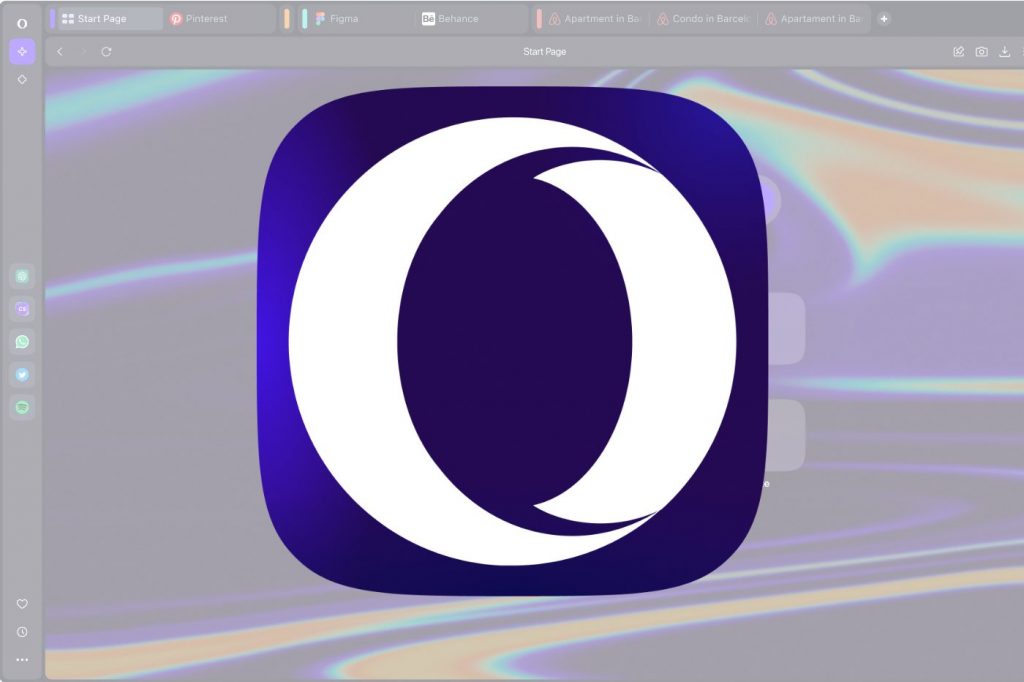Focus the Start Page address bar
Screen dimensions: 1024x682
(x=544, y=52)
